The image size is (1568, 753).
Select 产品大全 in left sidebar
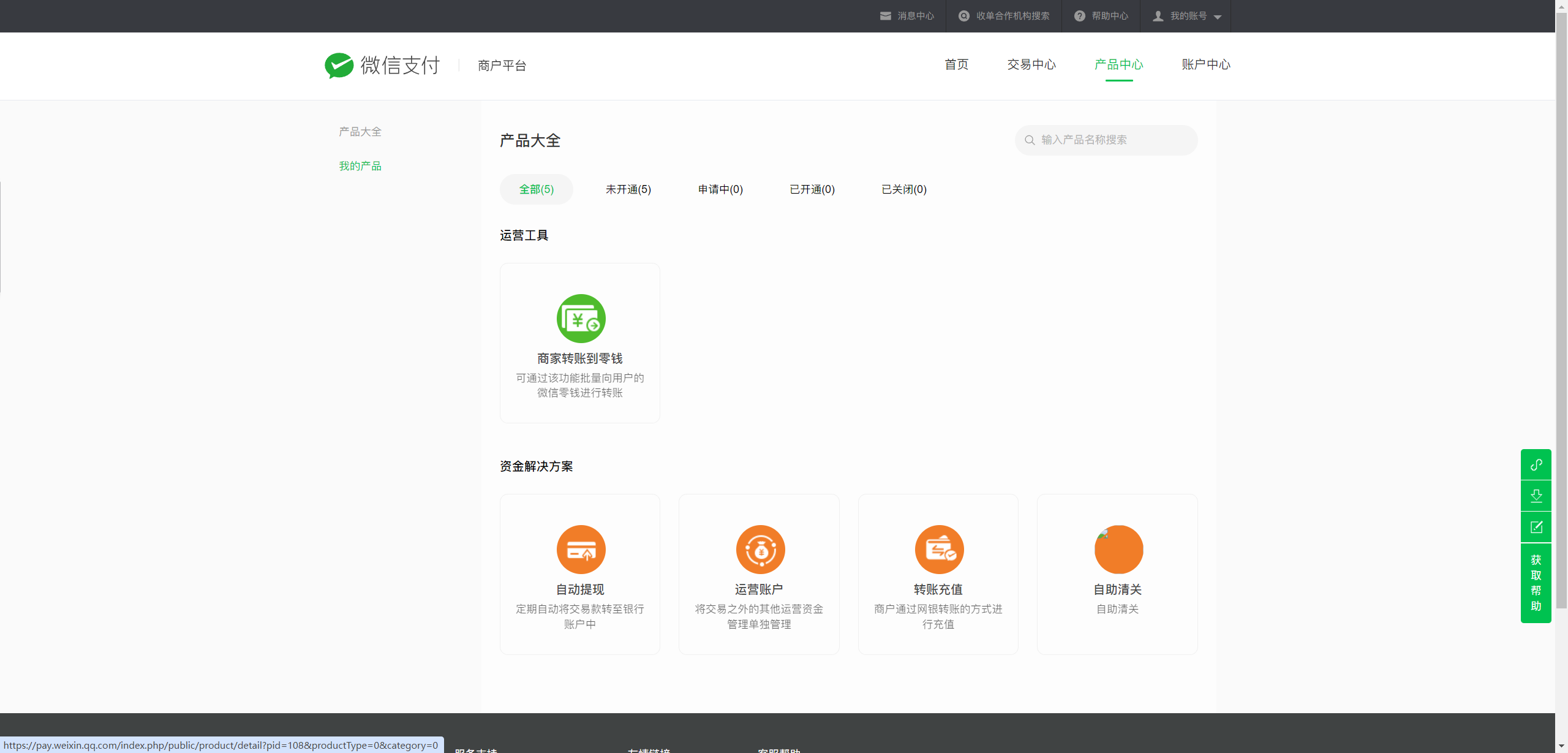(360, 132)
